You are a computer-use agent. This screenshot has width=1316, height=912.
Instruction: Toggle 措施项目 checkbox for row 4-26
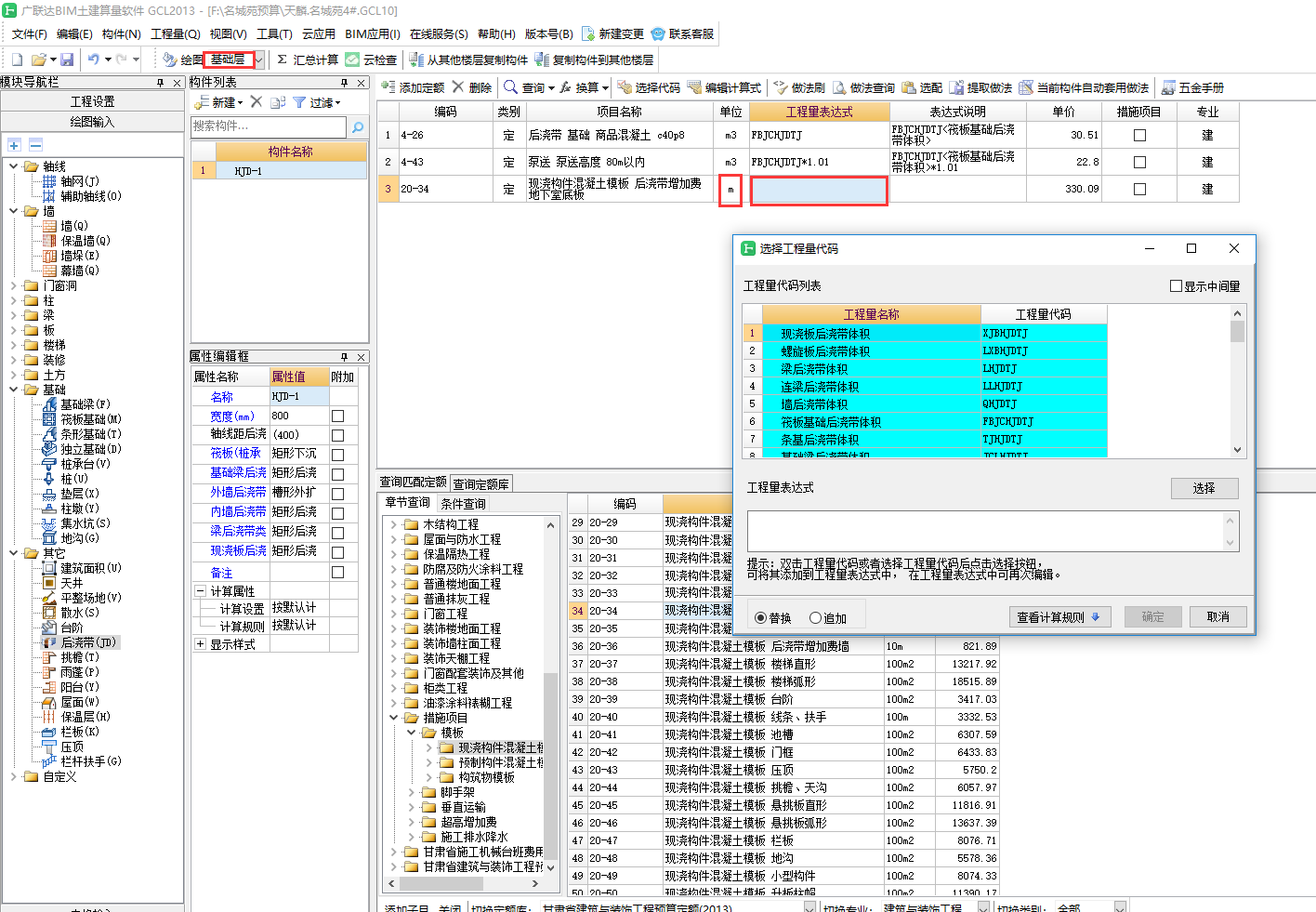click(x=1139, y=136)
